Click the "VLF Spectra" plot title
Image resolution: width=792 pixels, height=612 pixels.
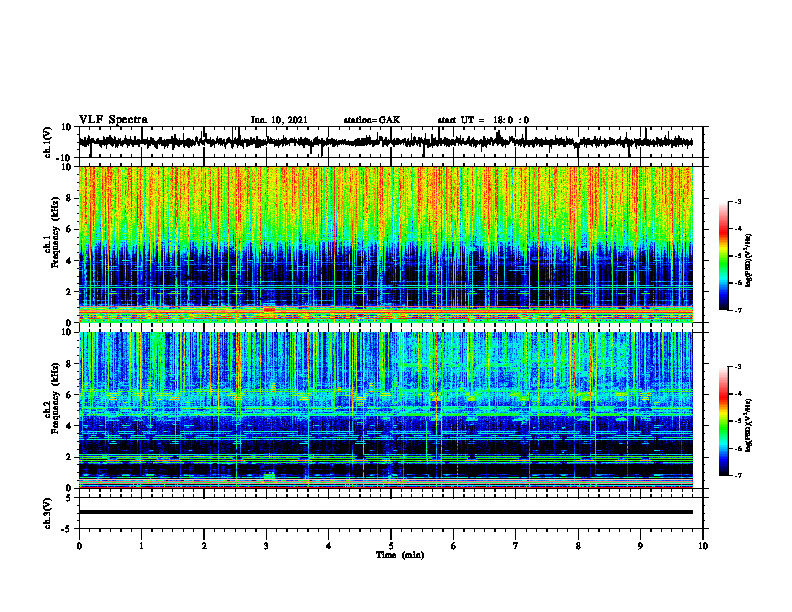pyautogui.click(x=113, y=120)
